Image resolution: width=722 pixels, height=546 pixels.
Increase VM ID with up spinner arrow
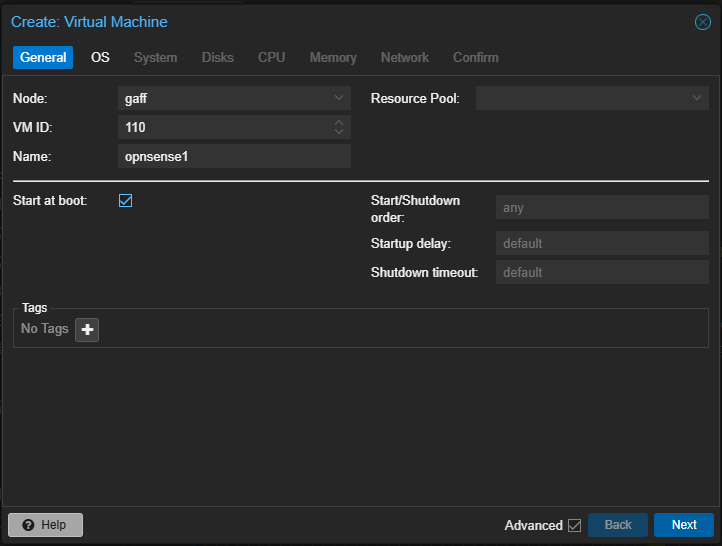[339, 123]
